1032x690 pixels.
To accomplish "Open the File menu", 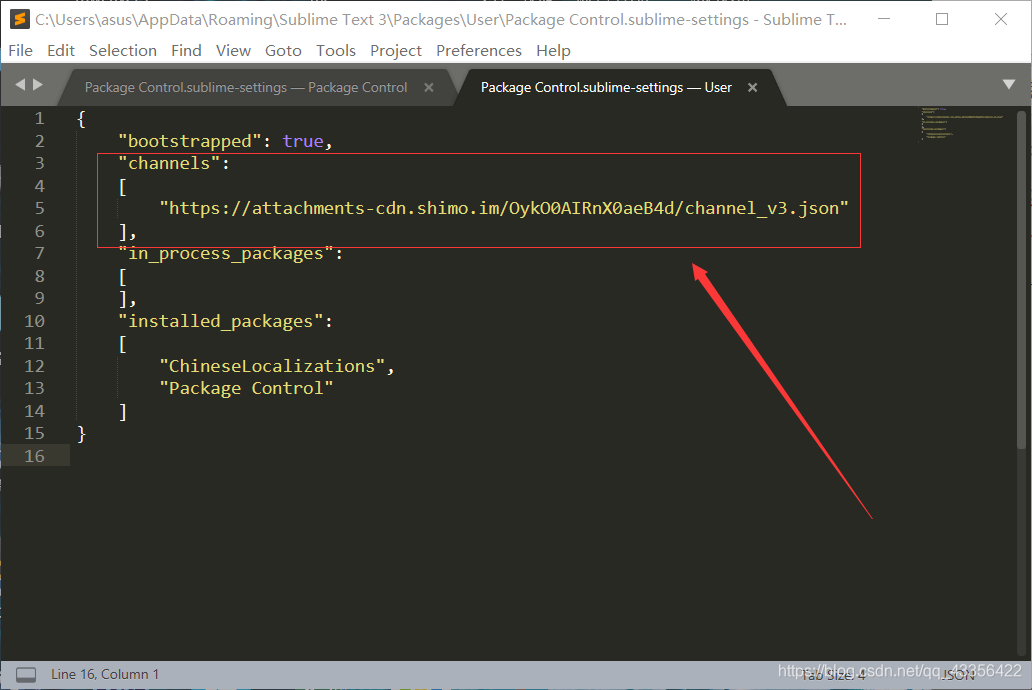I will (20, 51).
